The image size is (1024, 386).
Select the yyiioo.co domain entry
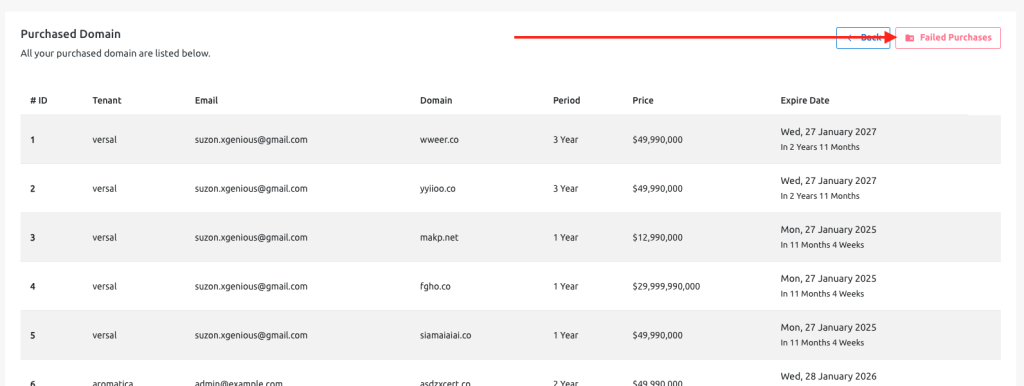(x=438, y=188)
